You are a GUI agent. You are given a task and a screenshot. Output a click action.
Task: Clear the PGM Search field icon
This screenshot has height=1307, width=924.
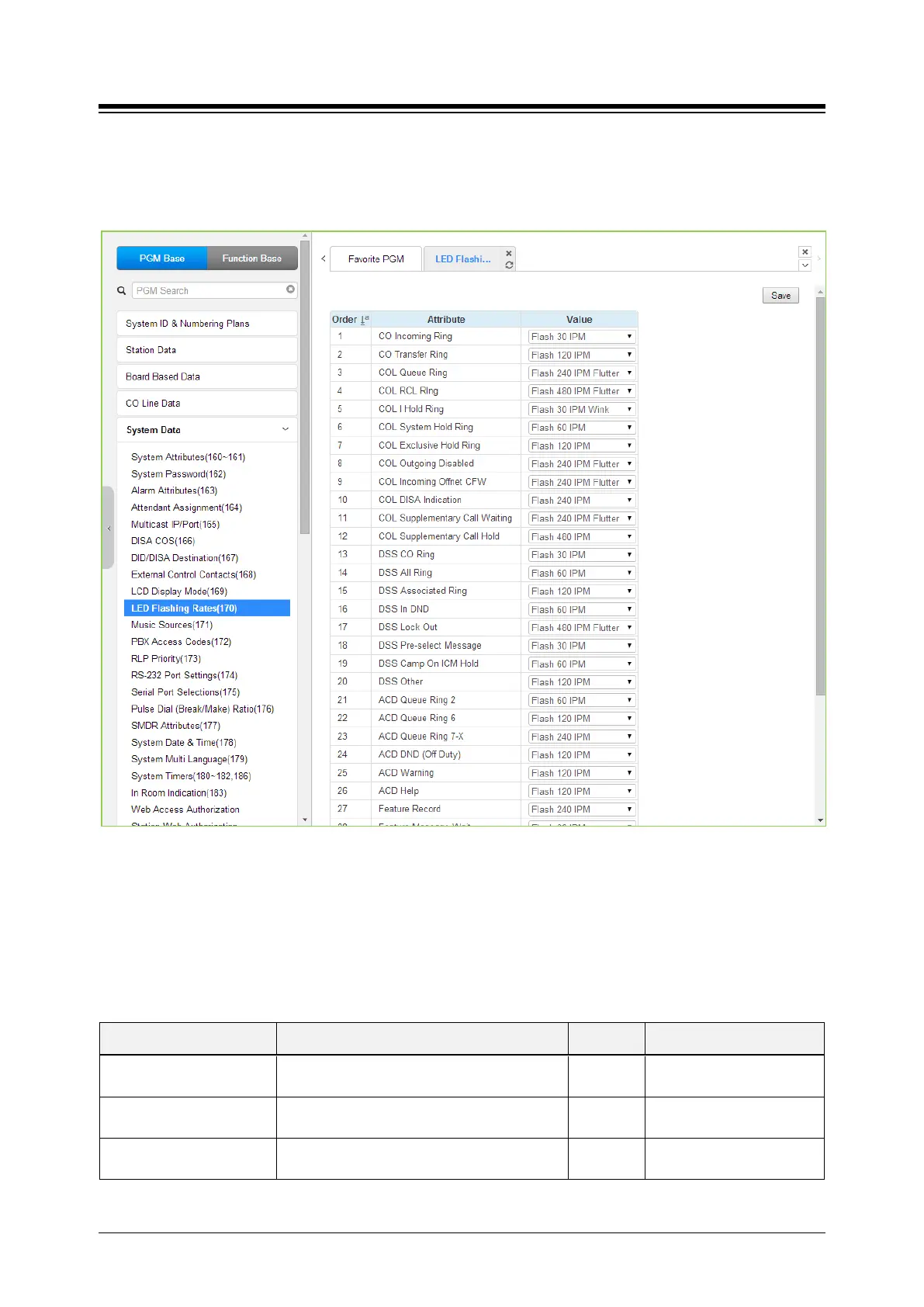(x=291, y=289)
